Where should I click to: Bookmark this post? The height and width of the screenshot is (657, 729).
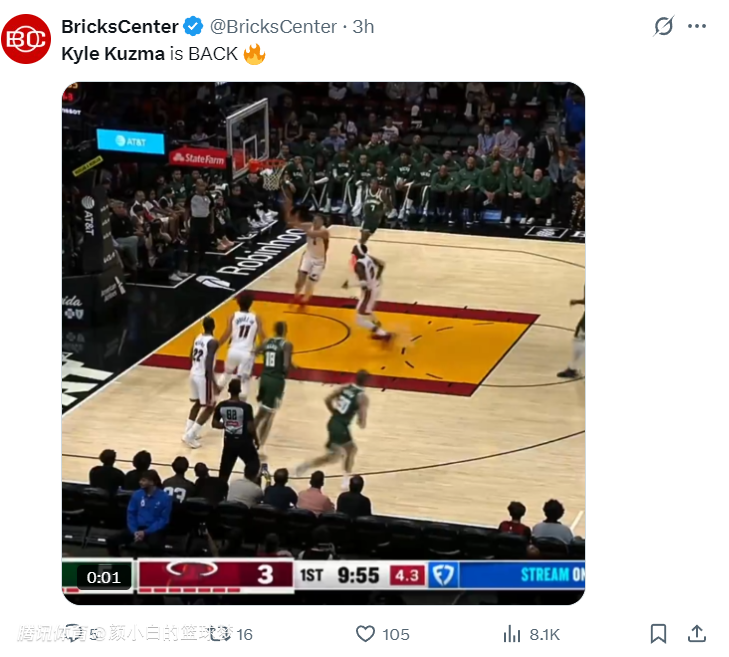point(658,634)
